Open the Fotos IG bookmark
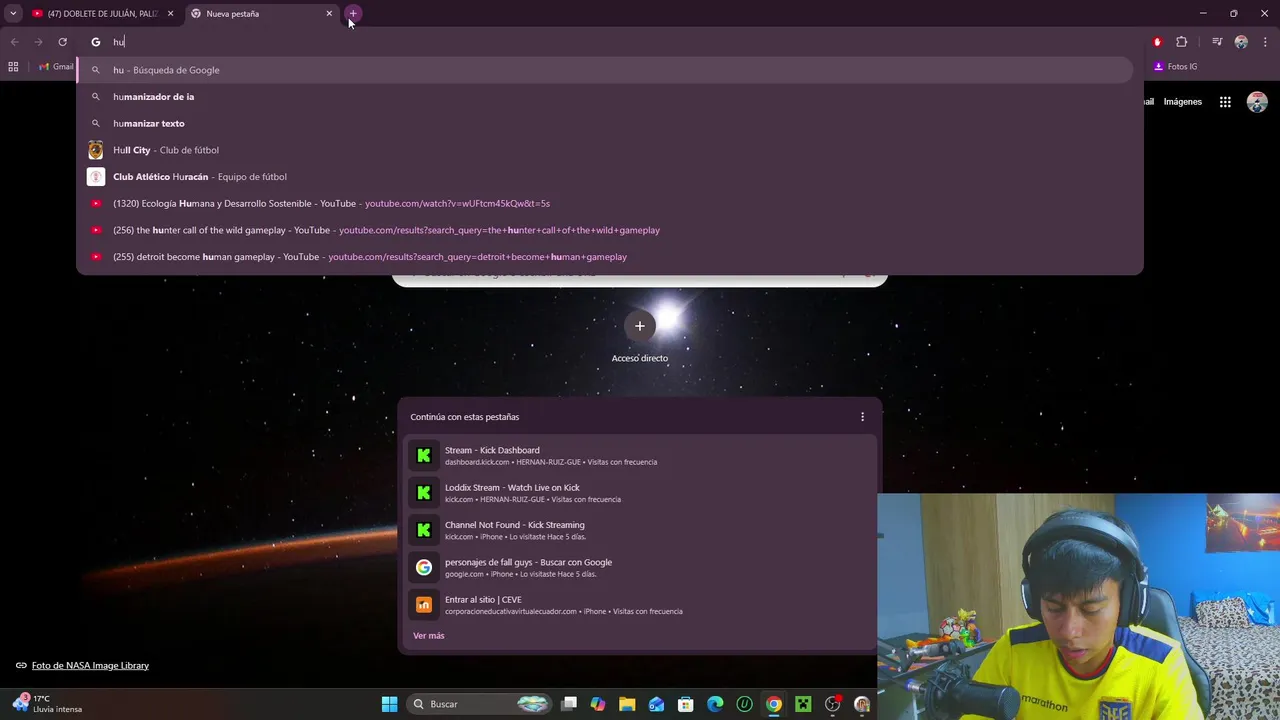 [1175, 67]
